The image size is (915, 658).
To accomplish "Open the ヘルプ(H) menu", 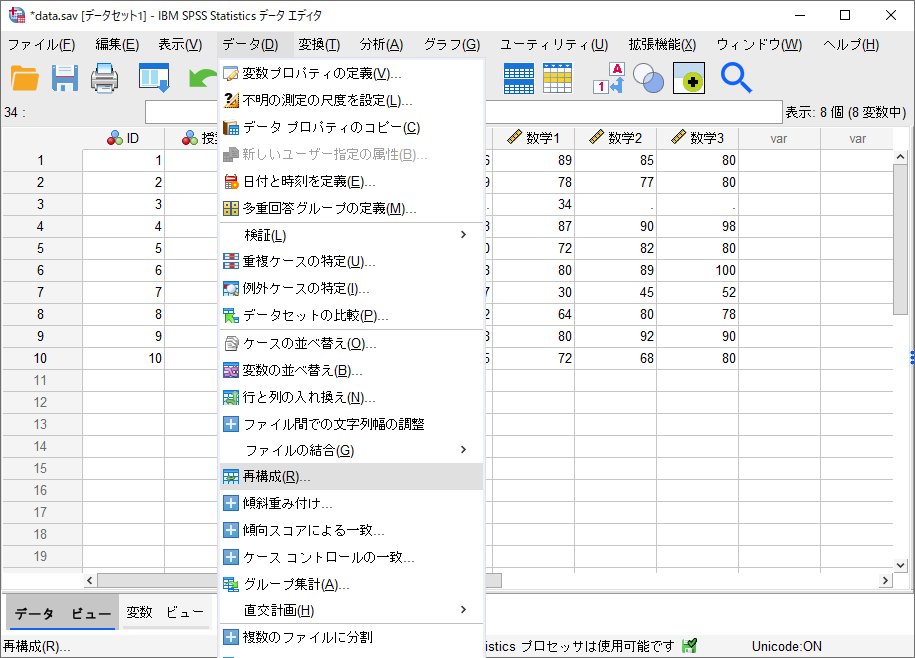I will pos(851,45).
